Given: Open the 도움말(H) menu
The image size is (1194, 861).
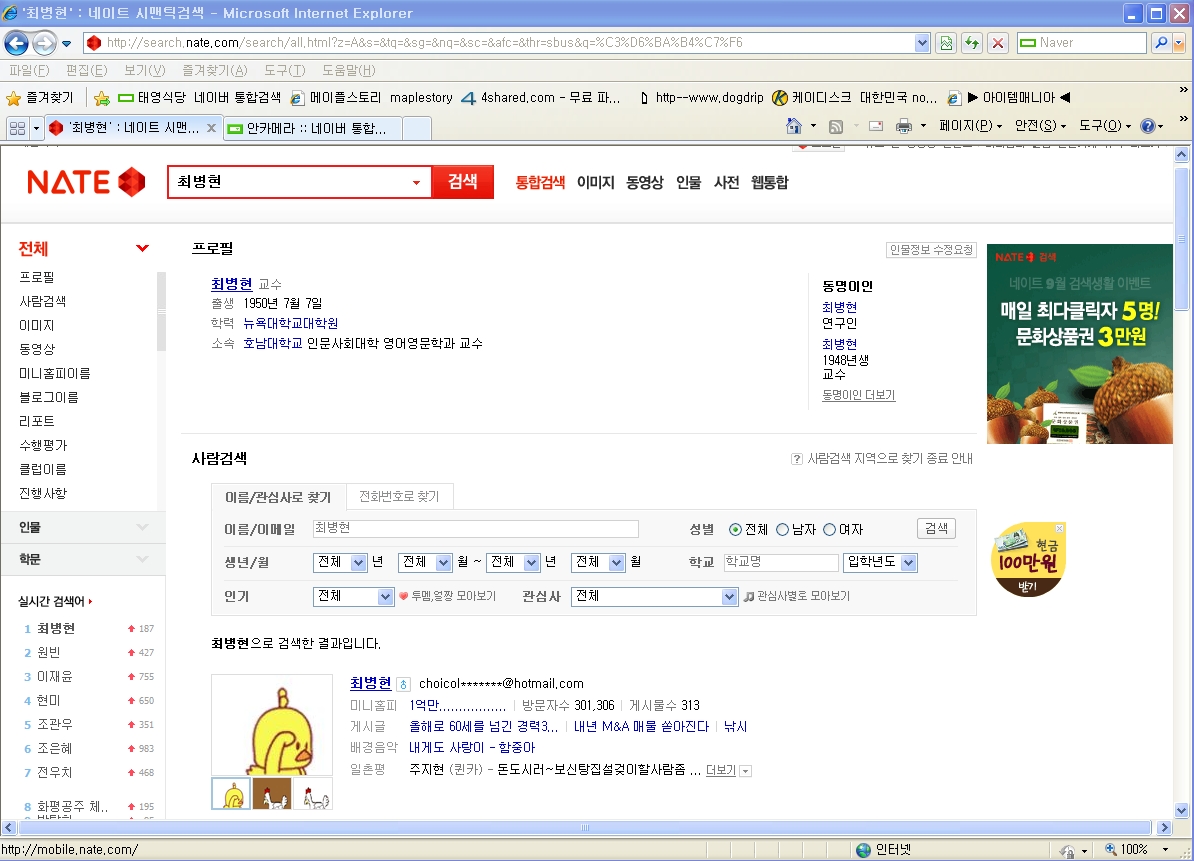Looking at the screenshot, I should click(349, 71).
